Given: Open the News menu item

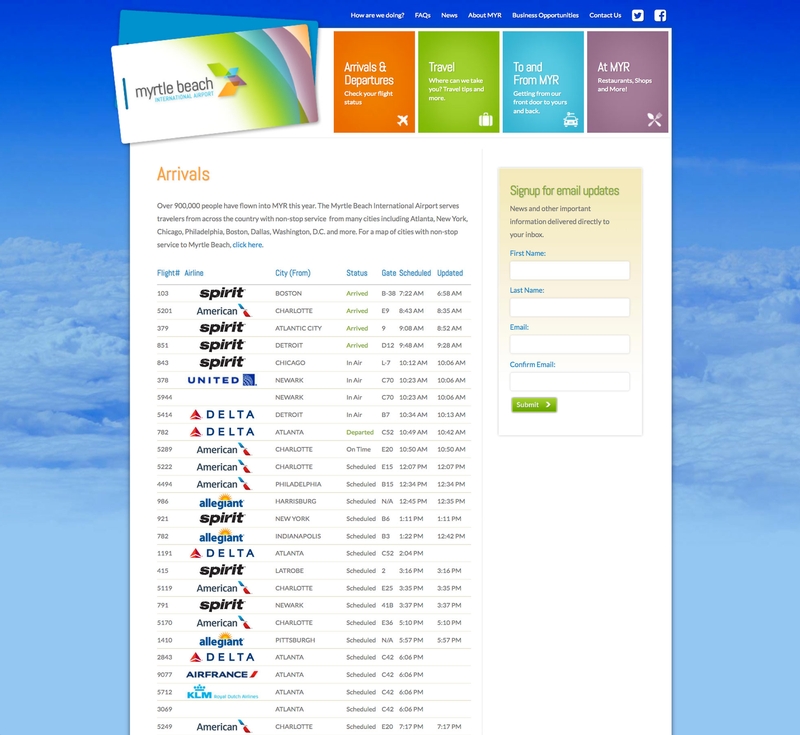Looking at the screenshot, I should pos(449,15).
